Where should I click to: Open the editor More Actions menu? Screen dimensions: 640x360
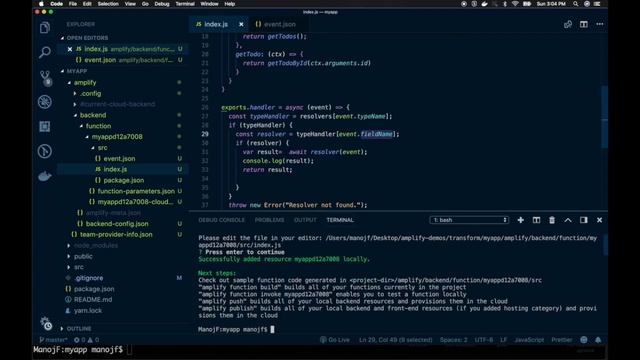(x=600, y=24)
